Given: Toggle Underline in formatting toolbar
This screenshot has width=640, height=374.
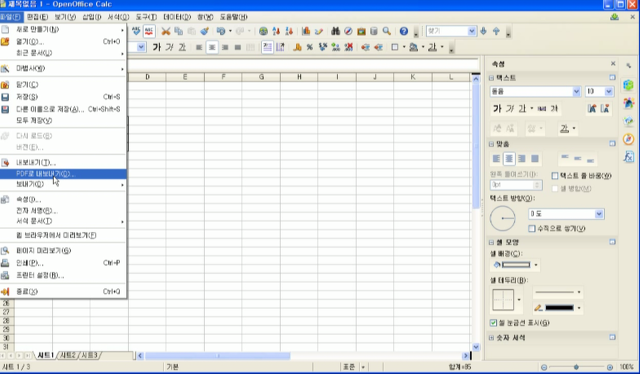Looking at the screenshot, I should click(x=182, y=47).
